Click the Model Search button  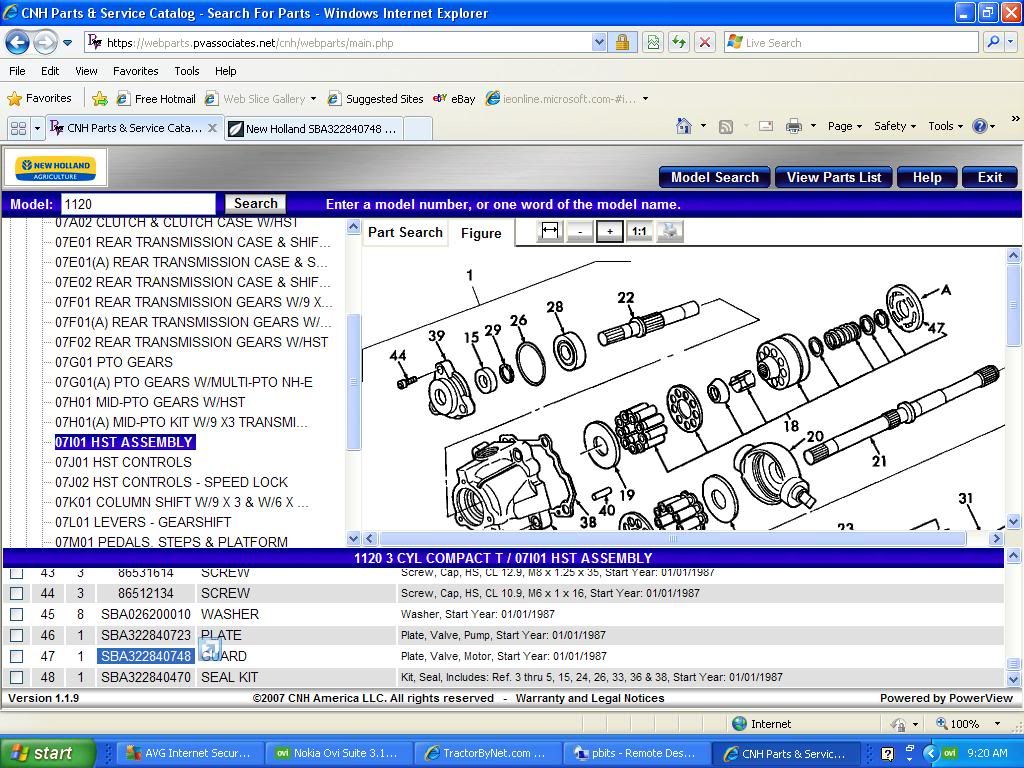714,177
